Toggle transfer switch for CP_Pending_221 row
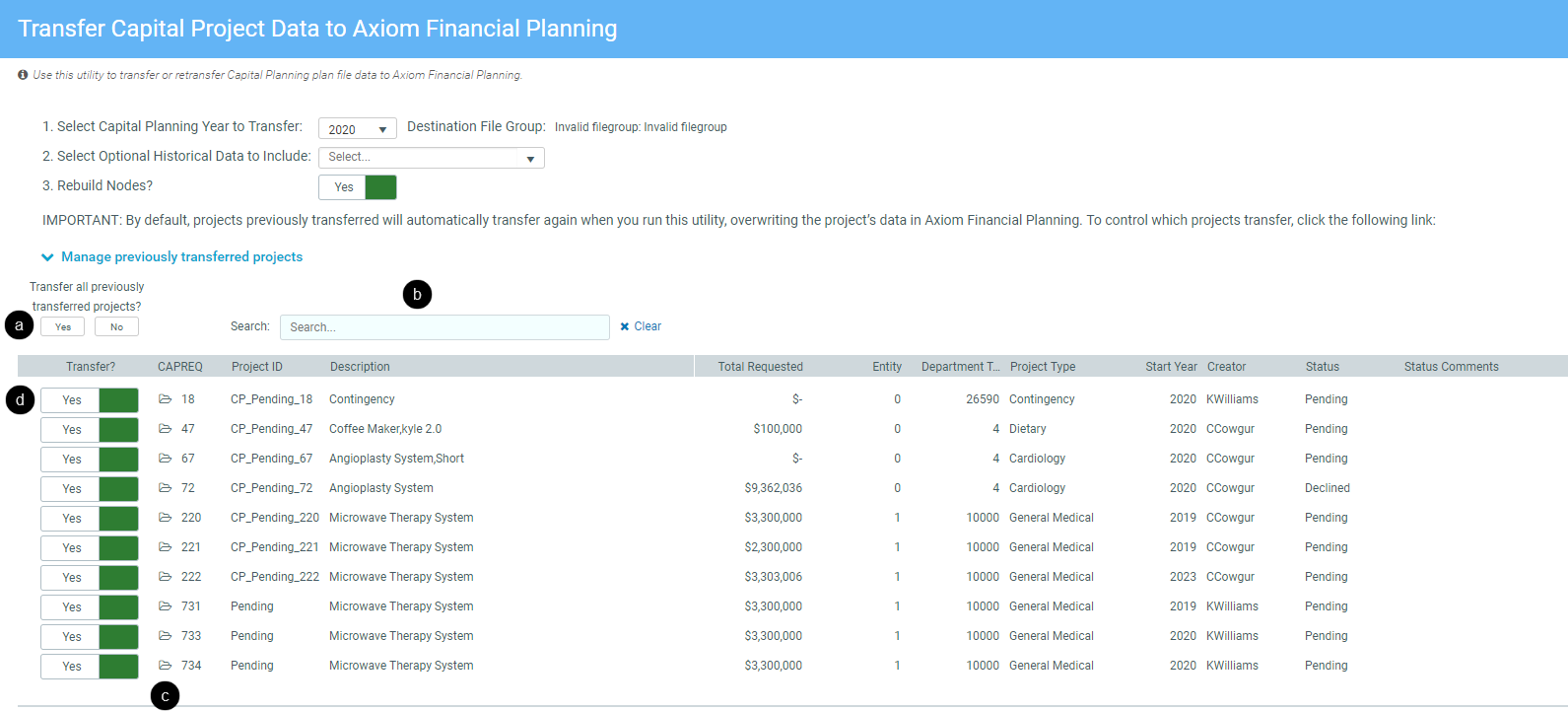Image resolution: width=1568 pixels, height=711 pixels. coord(90,547)
